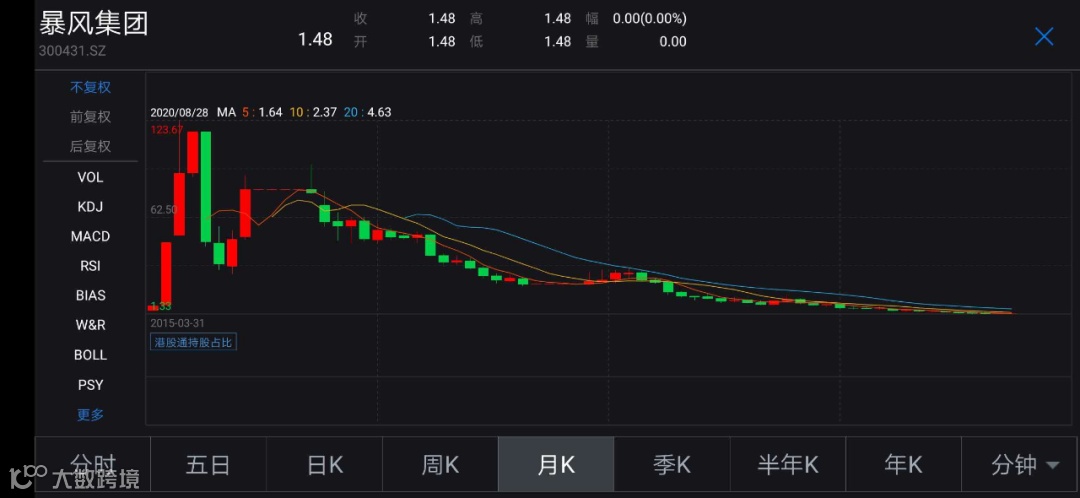Show the BOLL indicator
The image size is (1080, 498).
pos(90,355)
